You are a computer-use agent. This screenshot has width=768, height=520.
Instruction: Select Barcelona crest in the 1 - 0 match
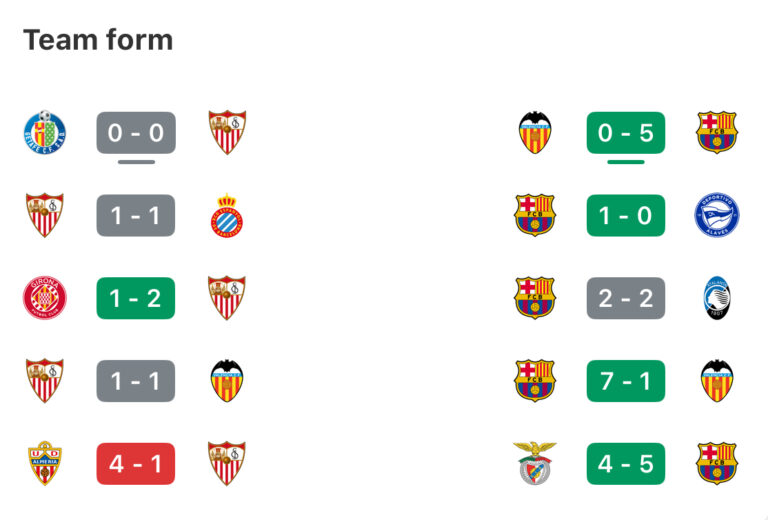coord(535,215)
